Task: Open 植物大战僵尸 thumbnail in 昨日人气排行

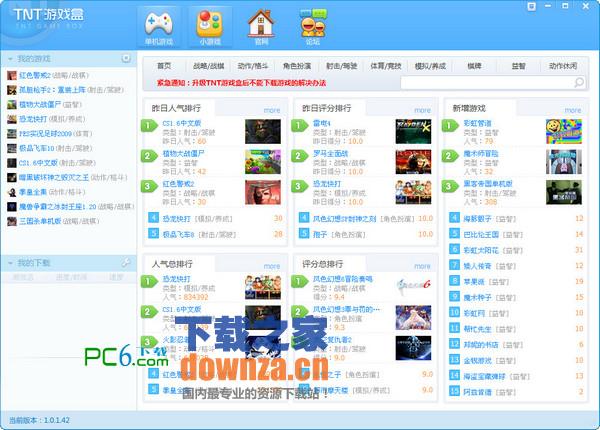Action: (x=258, y=161)
